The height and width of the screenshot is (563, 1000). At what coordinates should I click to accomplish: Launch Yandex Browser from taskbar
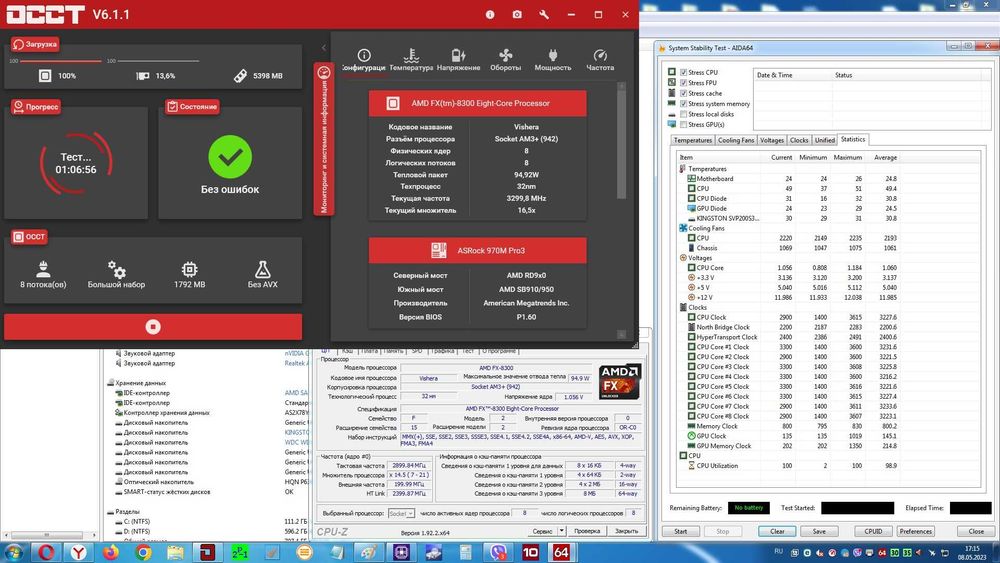[x=78, y=552]
